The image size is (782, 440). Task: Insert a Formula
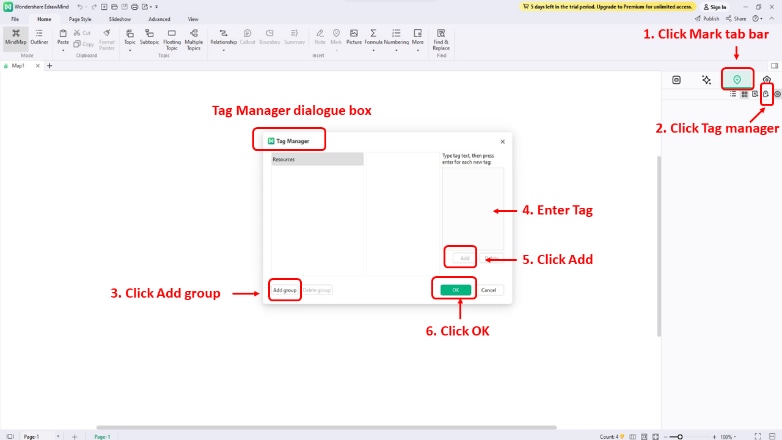pos(373,37)
